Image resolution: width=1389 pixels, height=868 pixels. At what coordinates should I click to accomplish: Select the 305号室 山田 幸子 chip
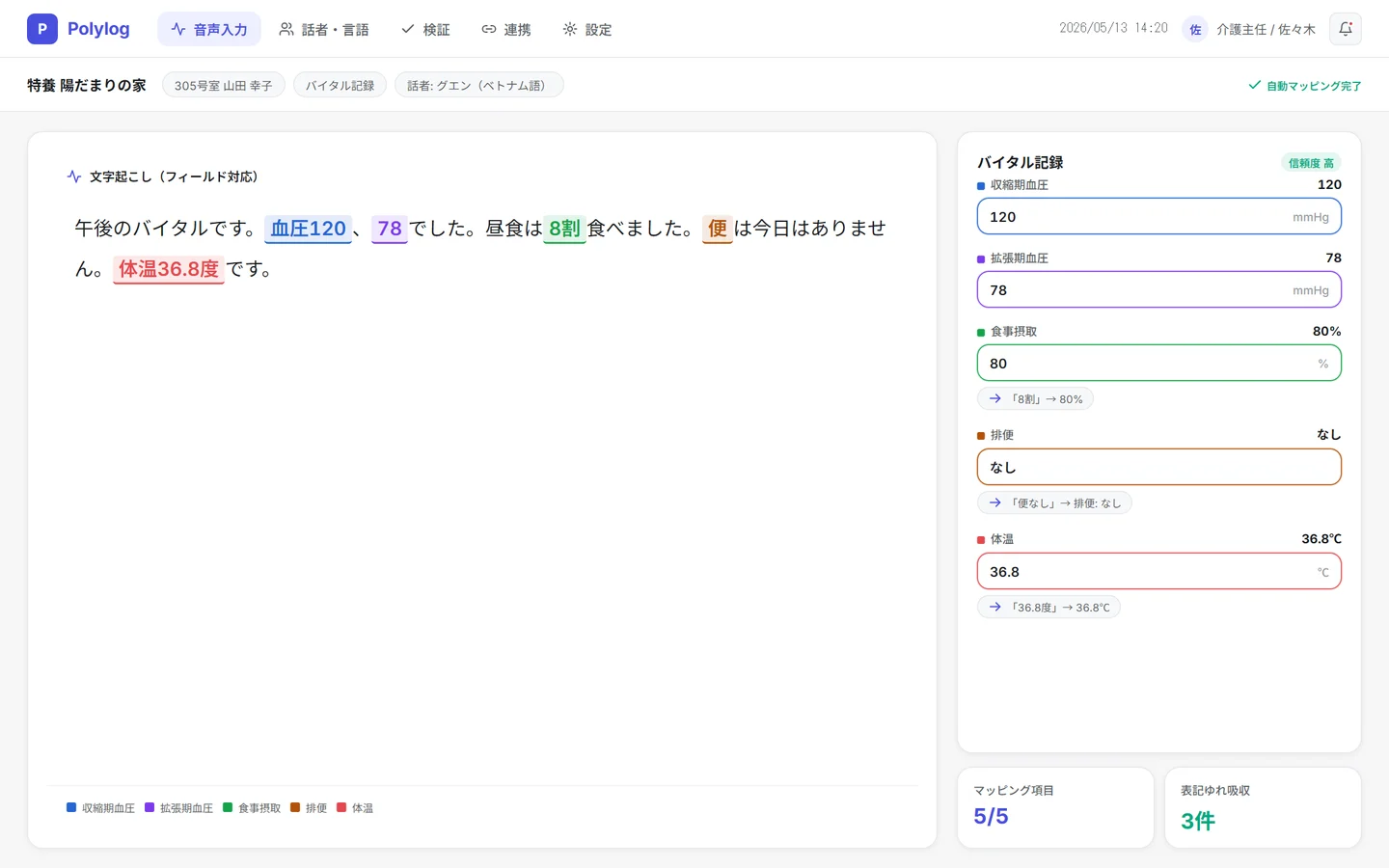[x=224, y=85]
